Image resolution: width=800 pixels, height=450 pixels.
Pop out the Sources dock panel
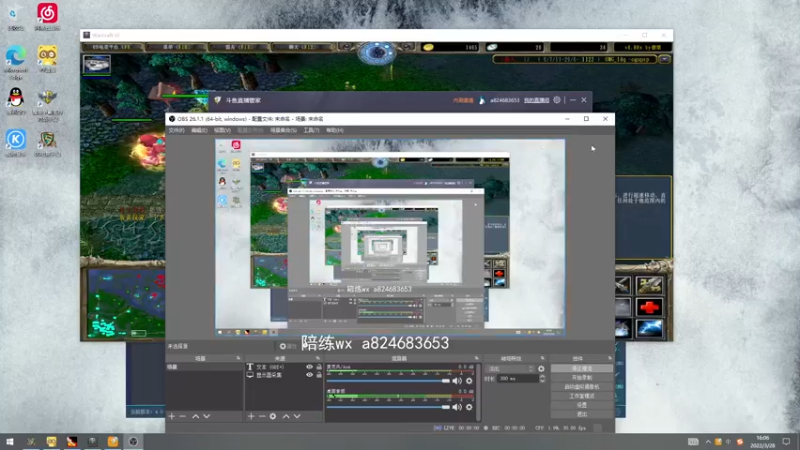coord(318,358)
